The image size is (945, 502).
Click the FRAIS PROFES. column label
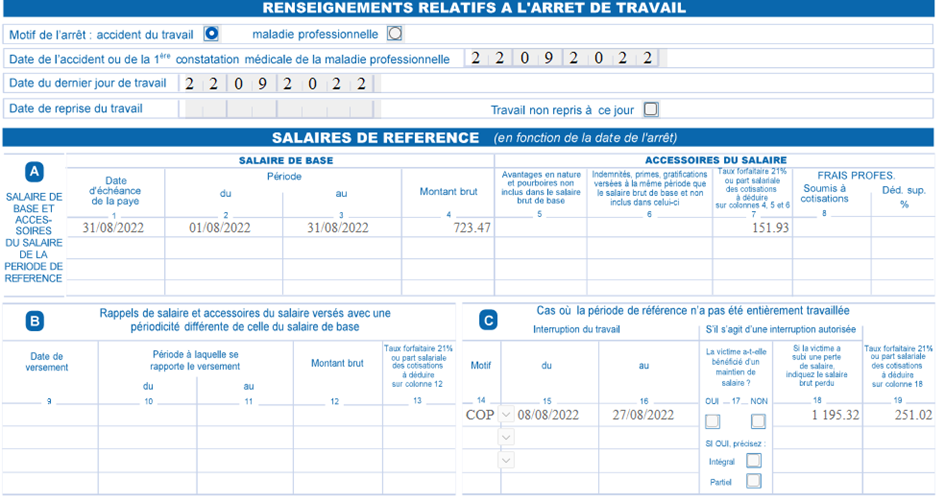click(856, 175)
